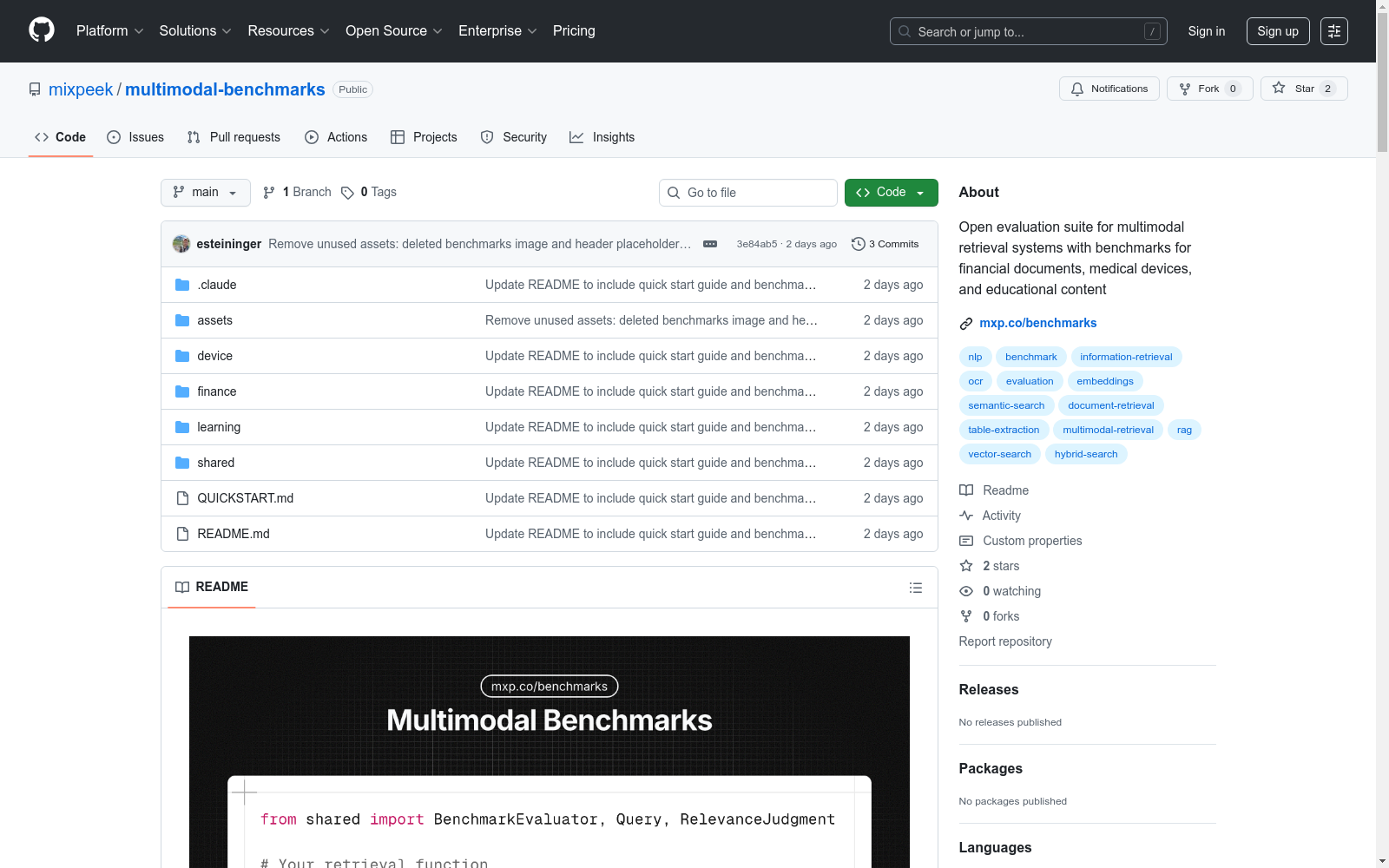Viewport: 1389px width, 868px height.
Task: Open the main branch selector dropdown
Action: pos(206,193)
